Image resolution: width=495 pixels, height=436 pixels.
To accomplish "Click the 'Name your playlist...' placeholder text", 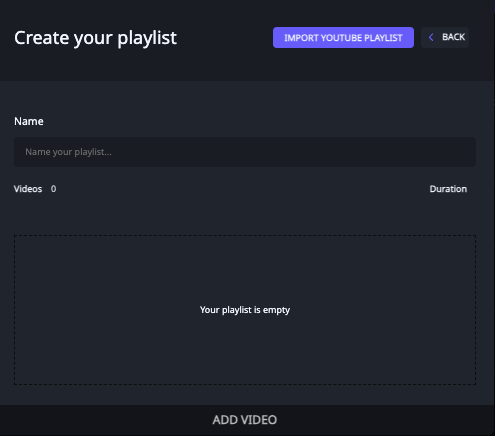I will tap(68, 152).
